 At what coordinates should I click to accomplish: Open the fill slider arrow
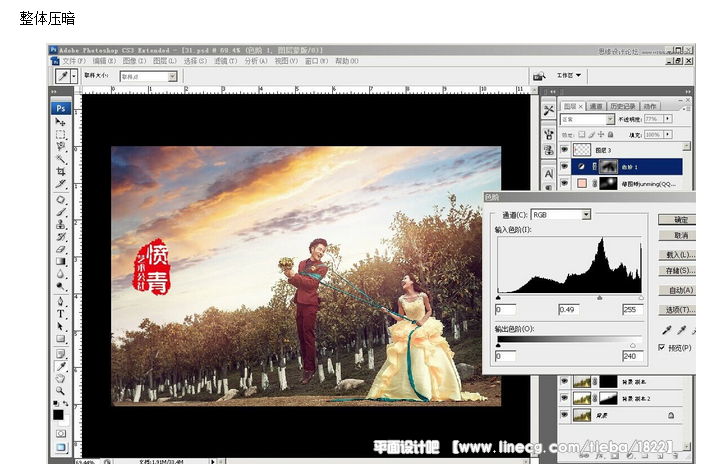click(x=668, y=134)
